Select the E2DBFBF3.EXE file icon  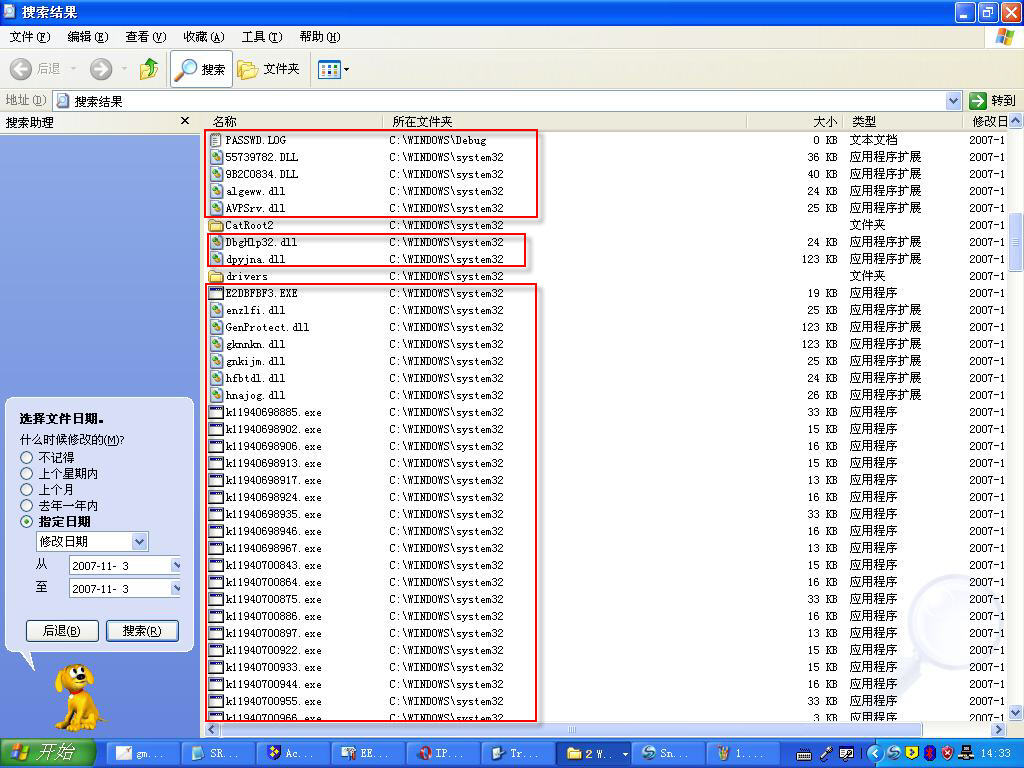(x=216, y=293)
